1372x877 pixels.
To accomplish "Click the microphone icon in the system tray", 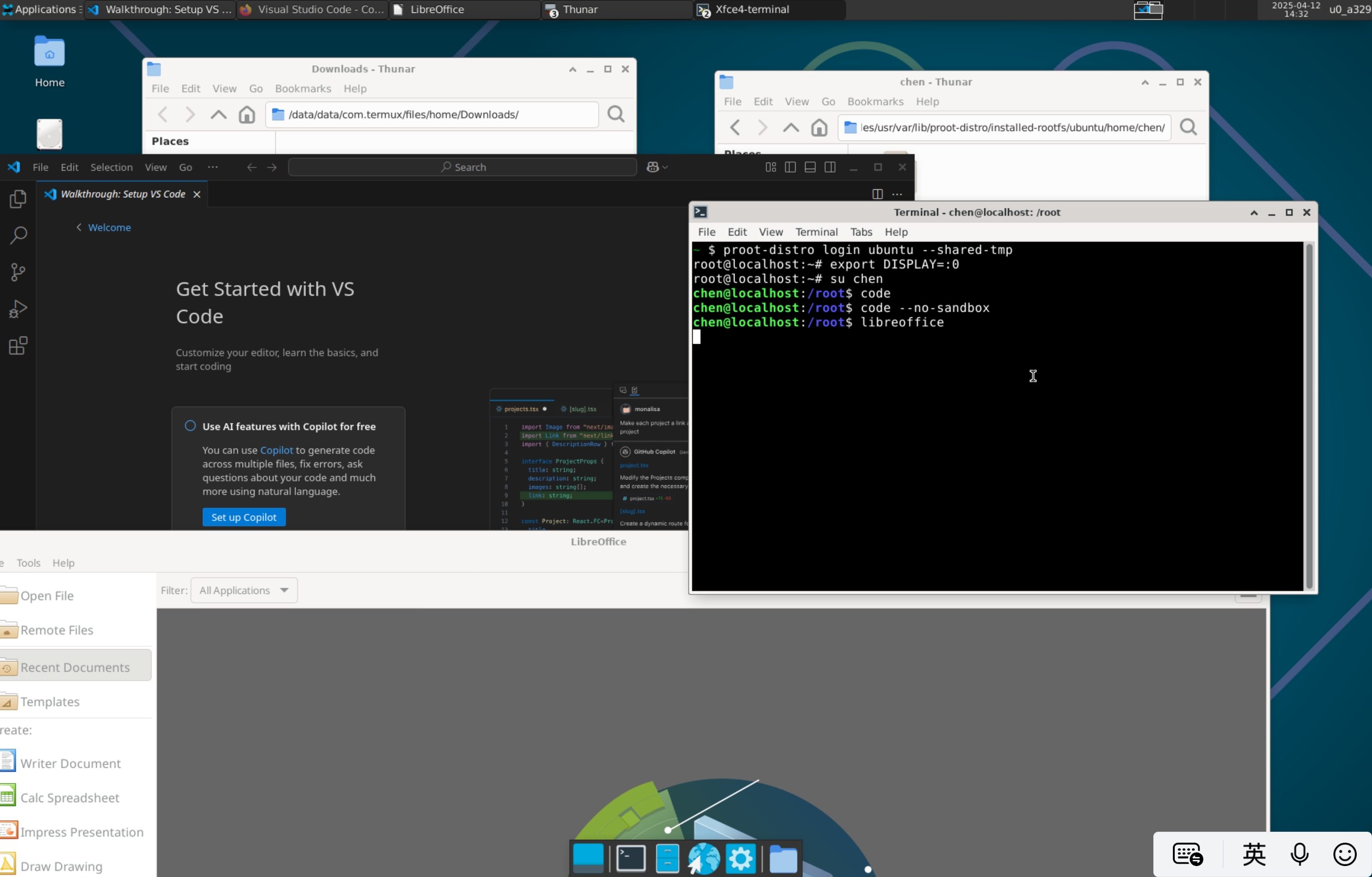I will point(1299,854).
